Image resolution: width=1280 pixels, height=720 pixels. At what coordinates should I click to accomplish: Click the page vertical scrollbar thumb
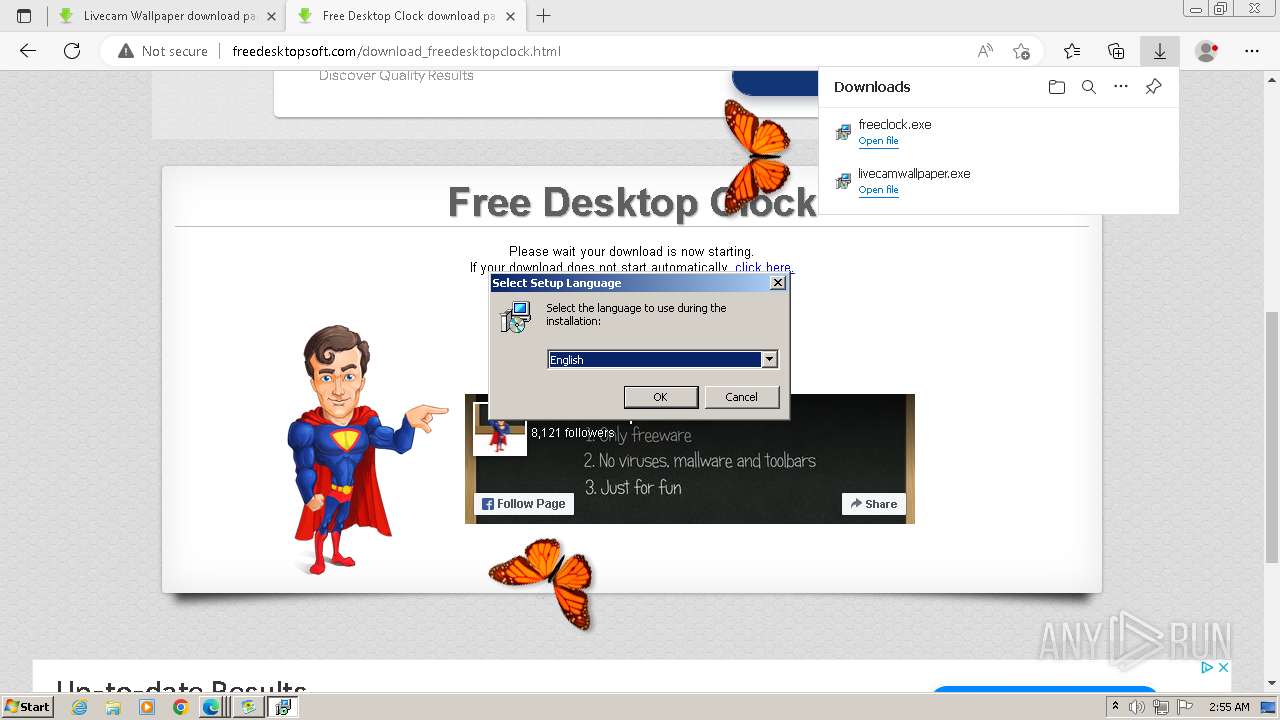tap(1272, 437)
